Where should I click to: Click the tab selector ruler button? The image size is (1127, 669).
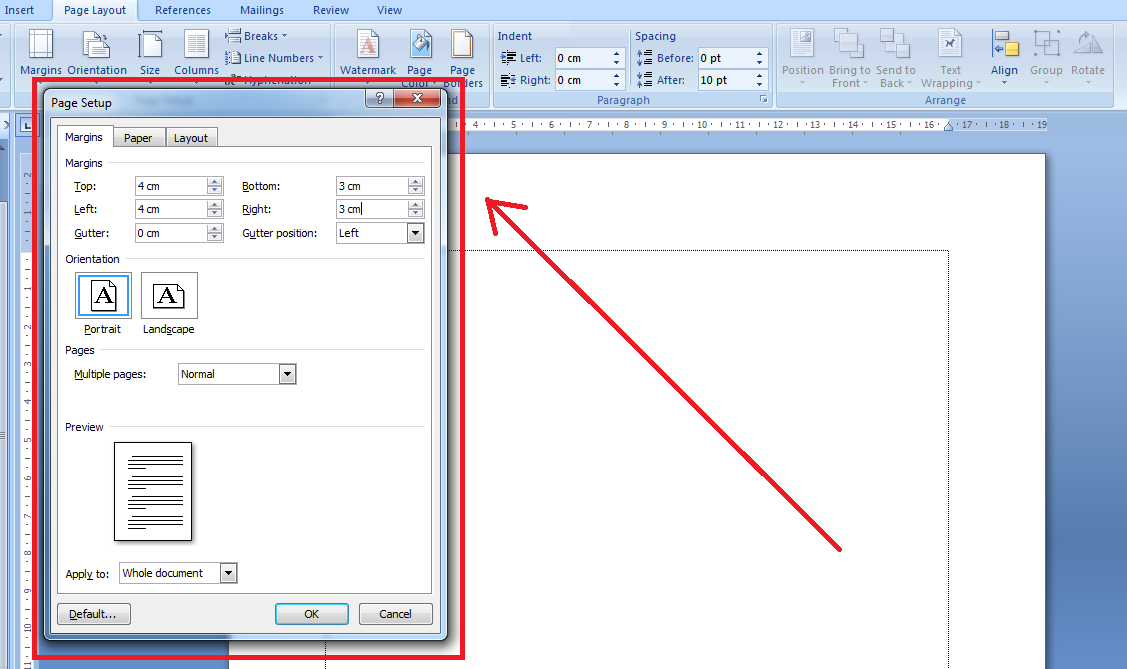tap(27, 126)
